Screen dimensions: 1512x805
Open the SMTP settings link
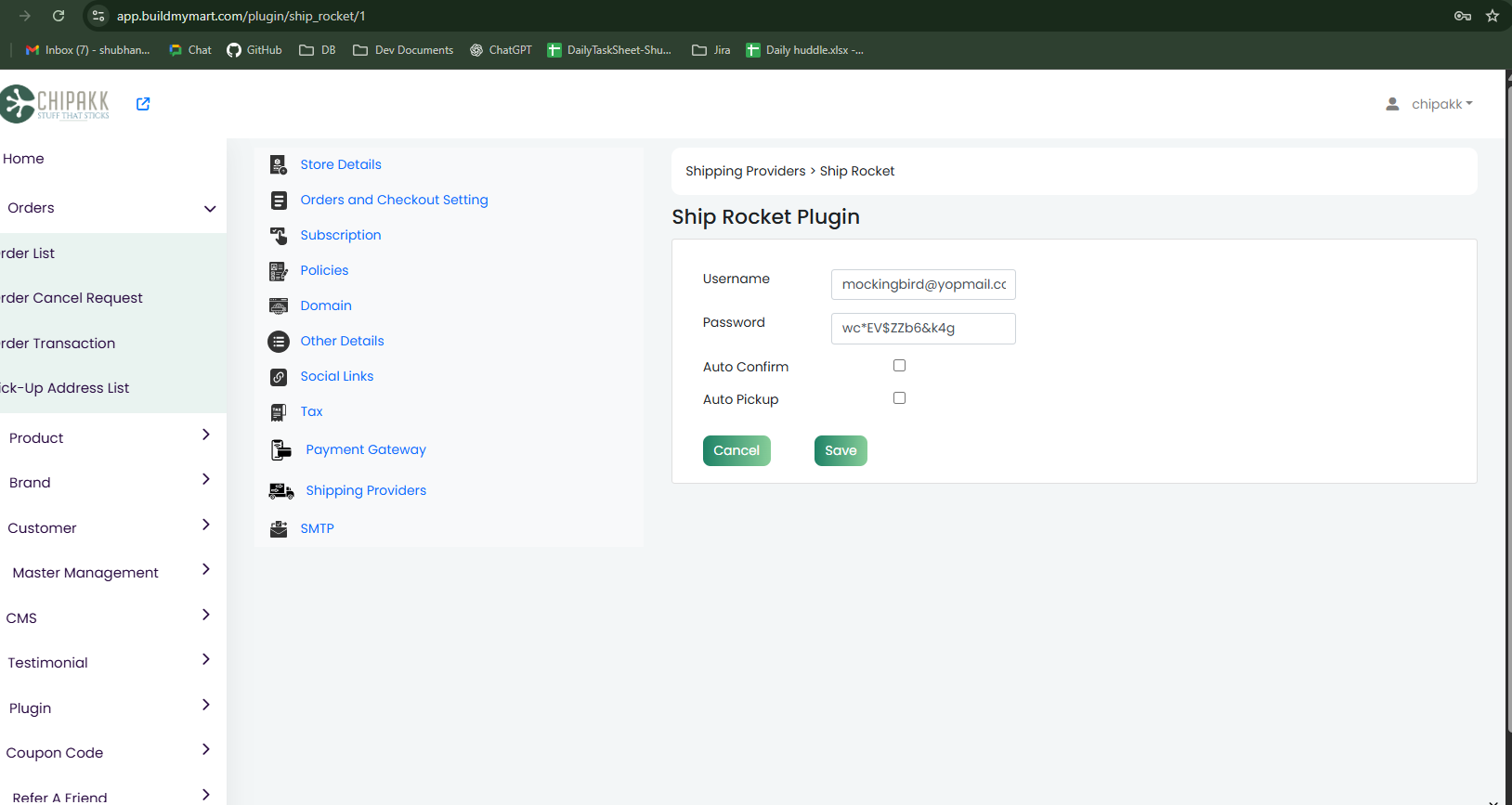pyautogui.click(x=317, y=528)
